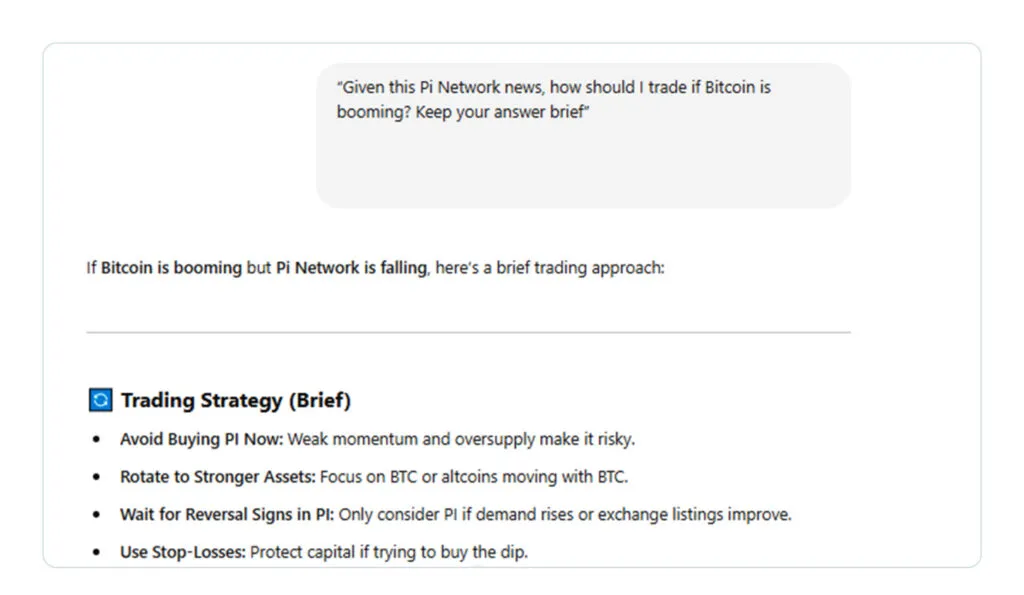Select the bold "Bitcoin is booming" text
The width and height of the screenshot is (1024, 595).
tap(171, 268)
